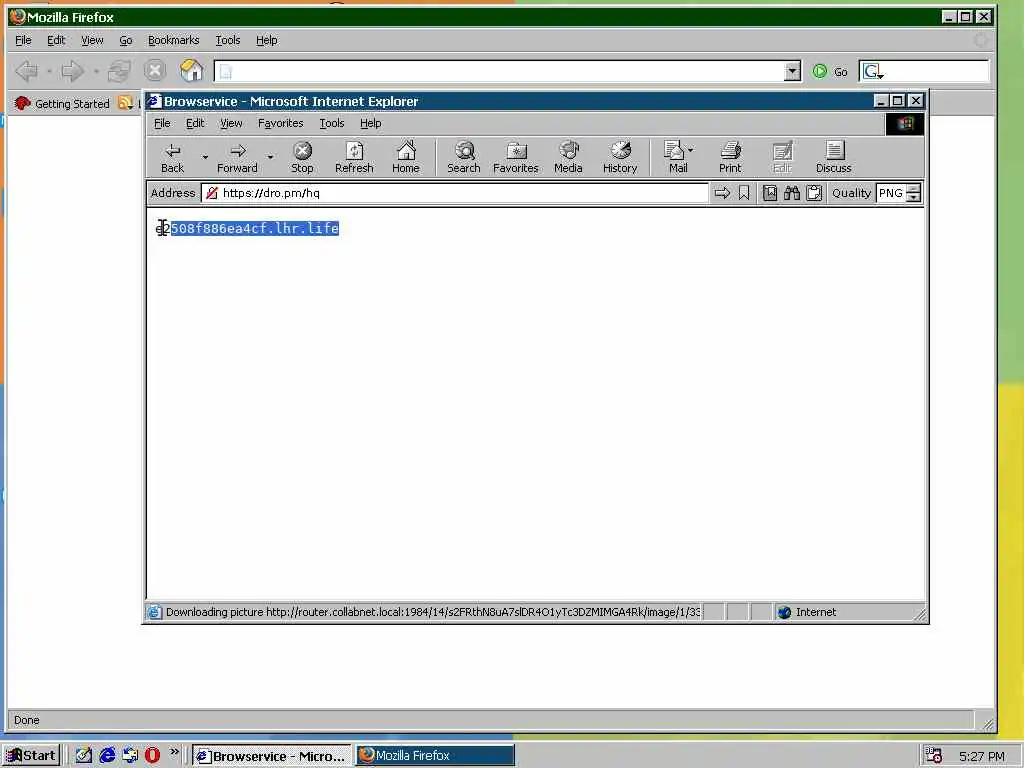Open the Firefox search engine dropdown
Viewport: 1024px width, 768px height.
[x=873, y=71]
